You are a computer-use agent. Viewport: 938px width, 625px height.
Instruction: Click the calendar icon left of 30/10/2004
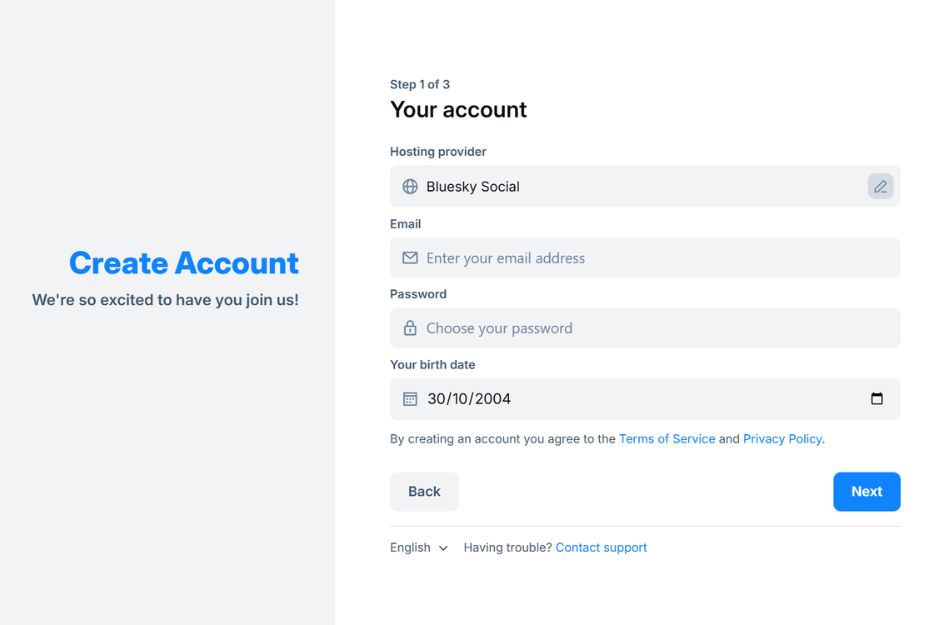point(410,399)
